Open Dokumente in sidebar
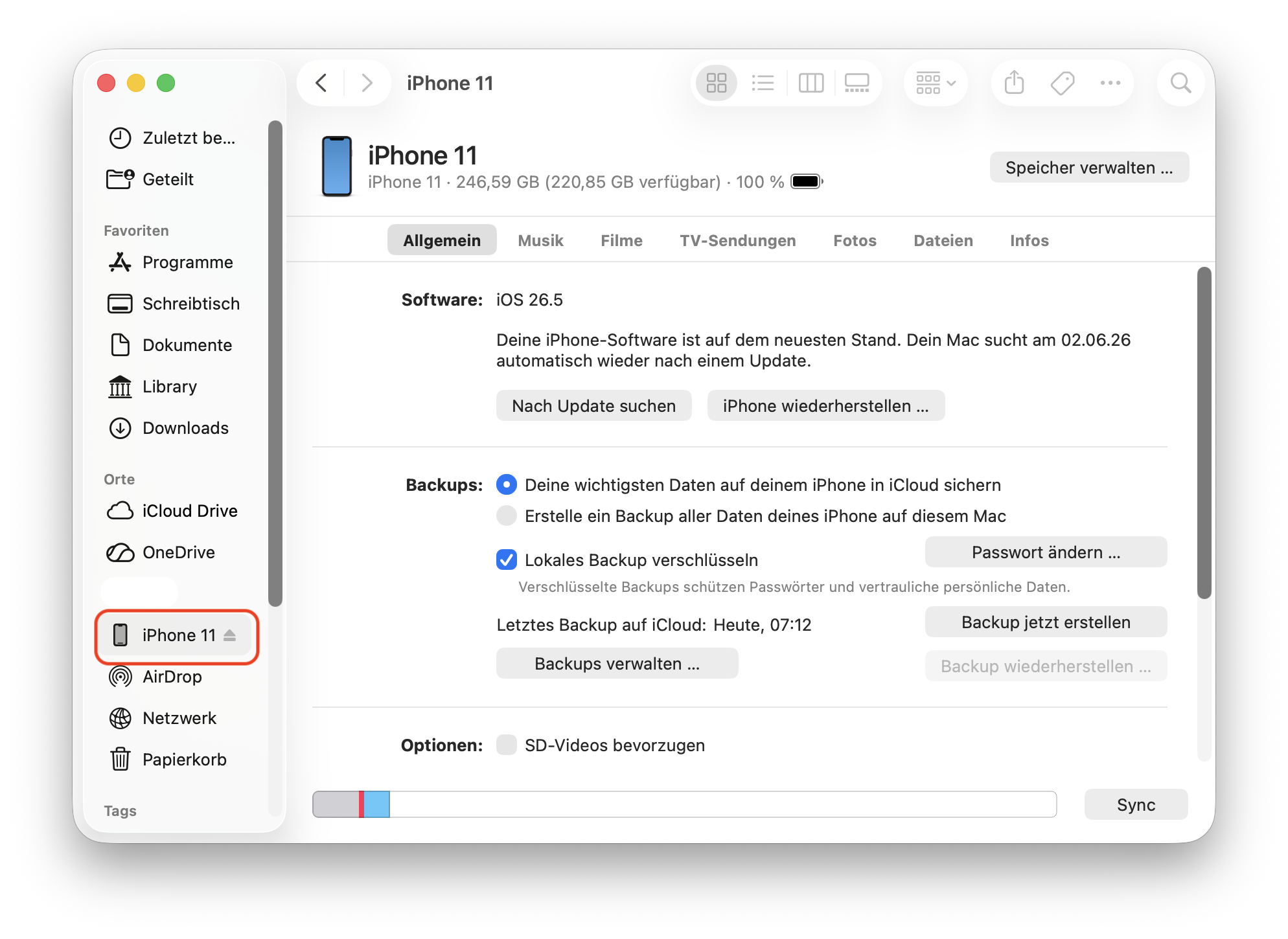The image size is (1288, 939). [172, 345]
